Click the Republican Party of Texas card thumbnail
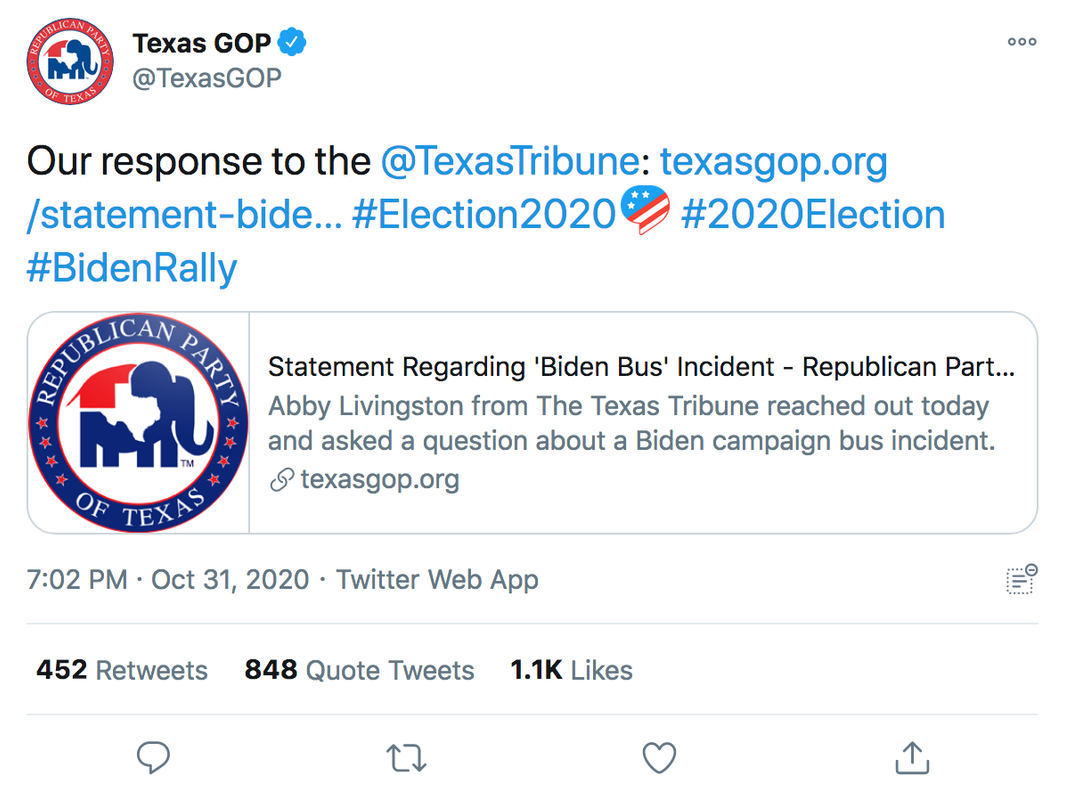1065x800 pixels. point(139,422)
